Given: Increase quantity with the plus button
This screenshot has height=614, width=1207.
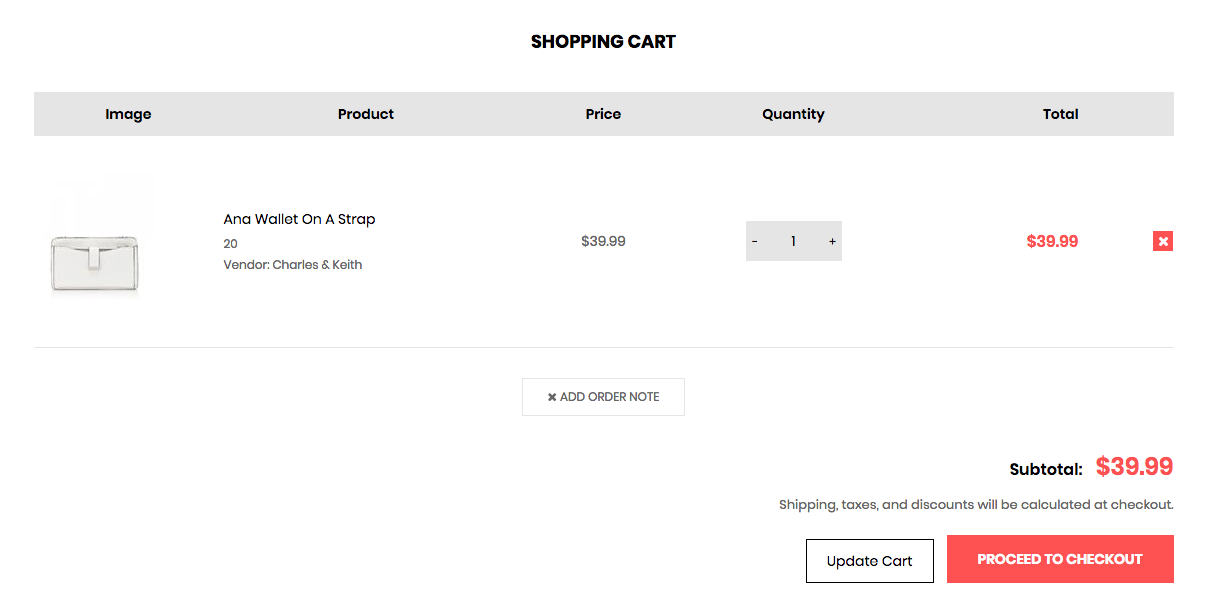Looking at the screenshot, I should click(832, 241).
